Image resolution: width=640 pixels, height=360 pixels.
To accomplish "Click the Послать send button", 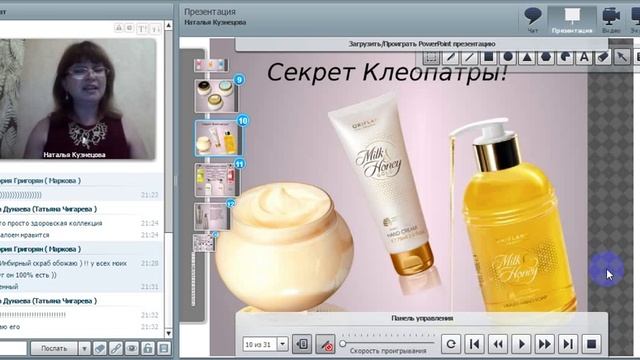I will 54,348.
